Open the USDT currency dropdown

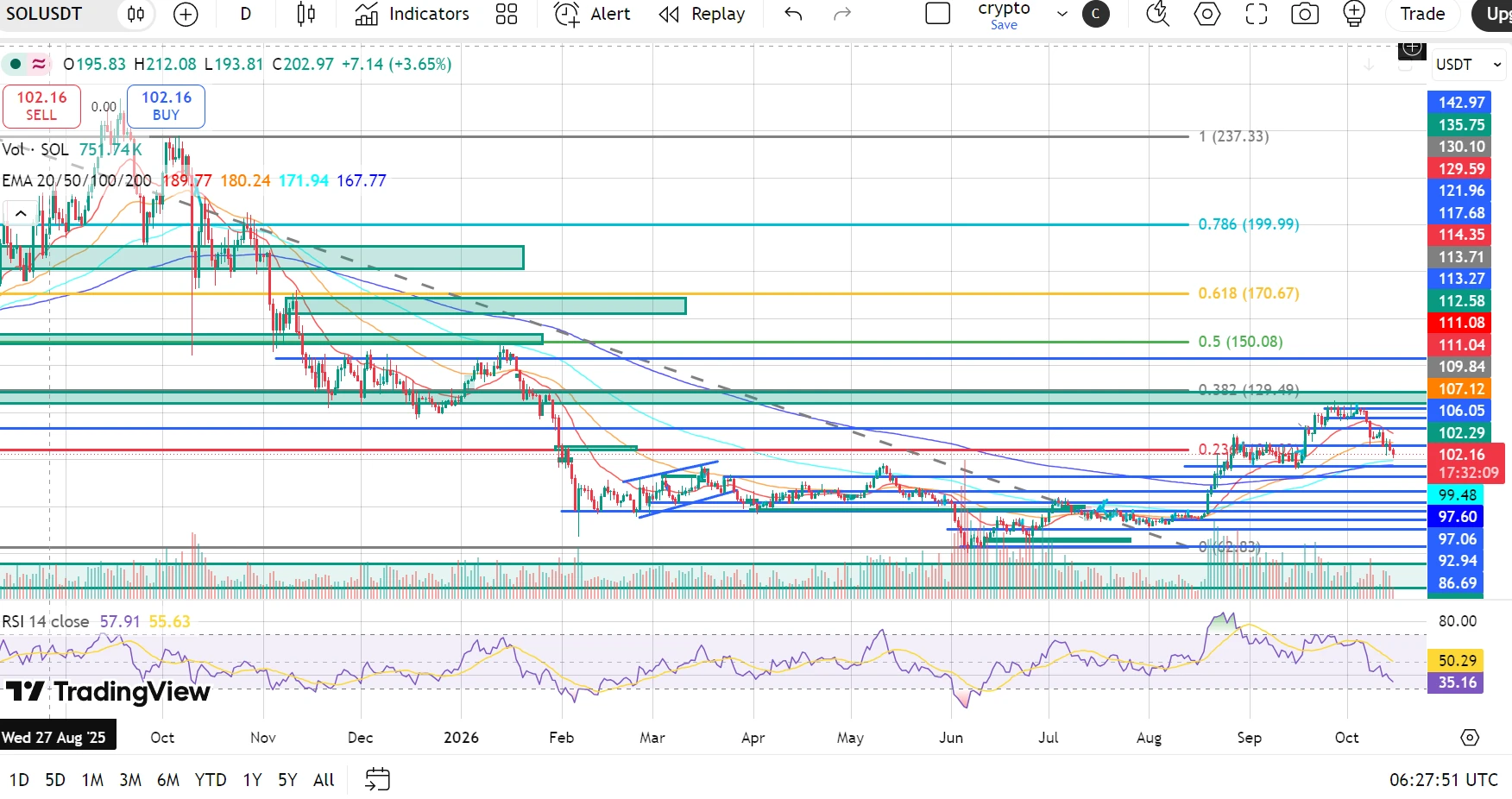coord(1470,65)
